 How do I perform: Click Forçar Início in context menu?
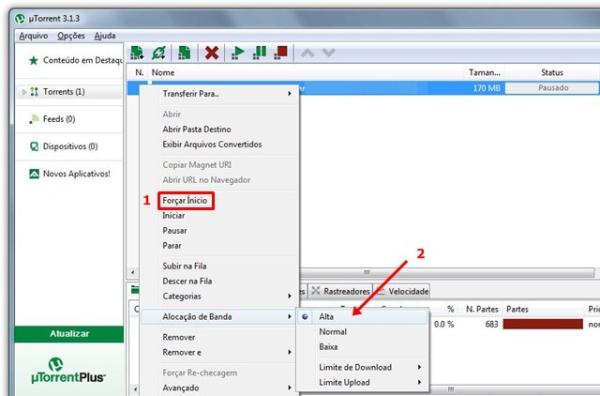pyautogui.click(x=186, y=200)
